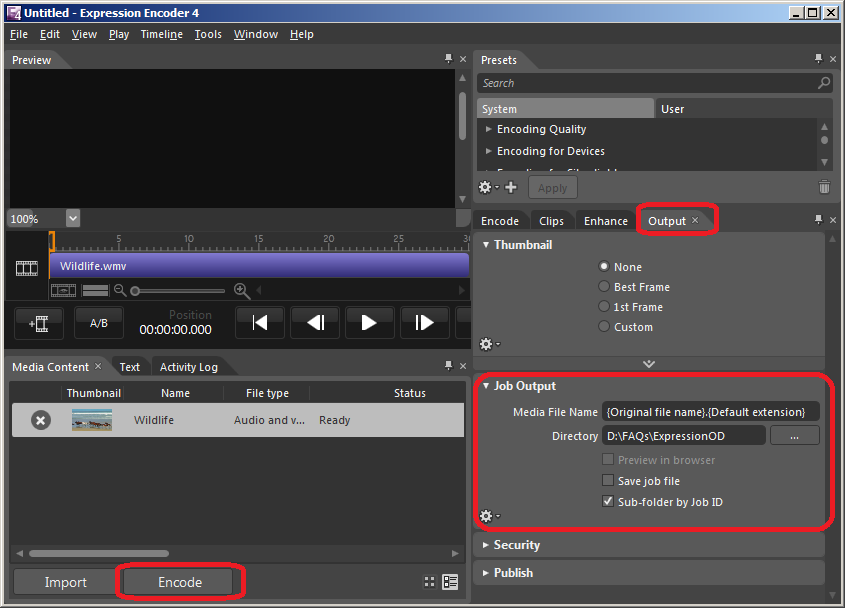This screenshot has width=845, height=608.
Task: Open the Thumbnail section gear menu
Action: 489,344
